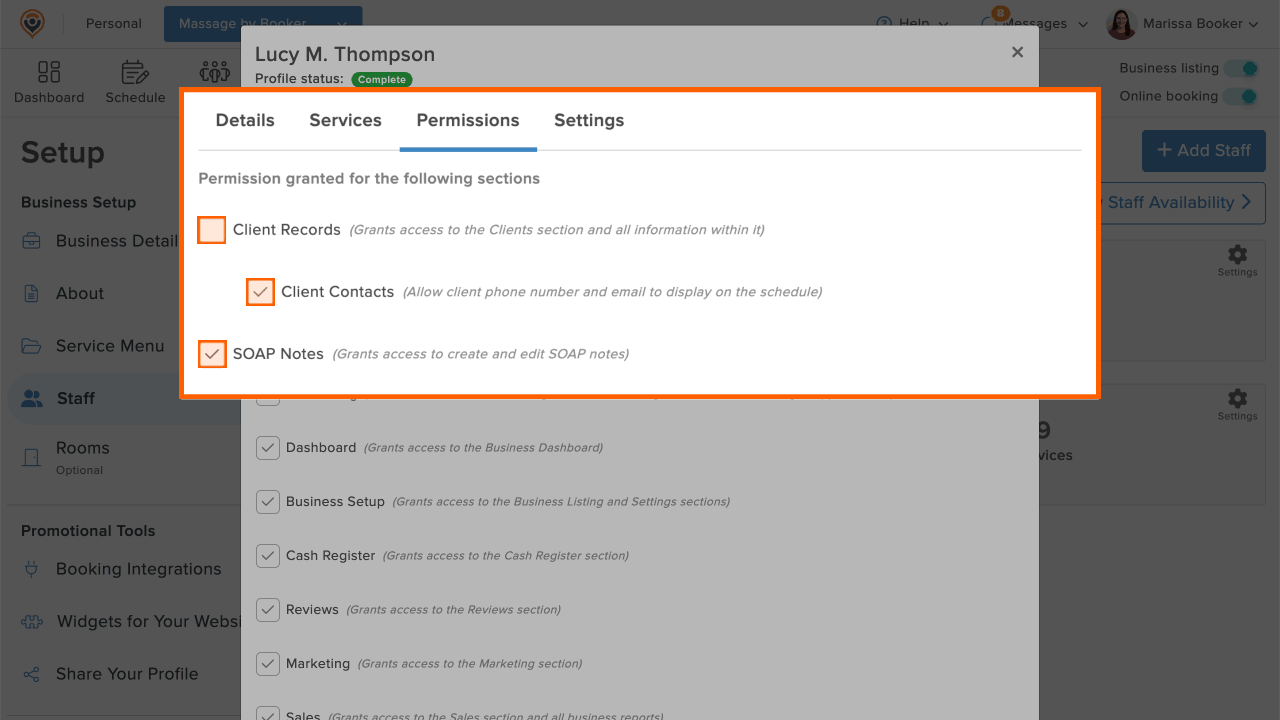
Task: Open the Dashboard icon in toolbar
Action: click(x=49, y=72)
